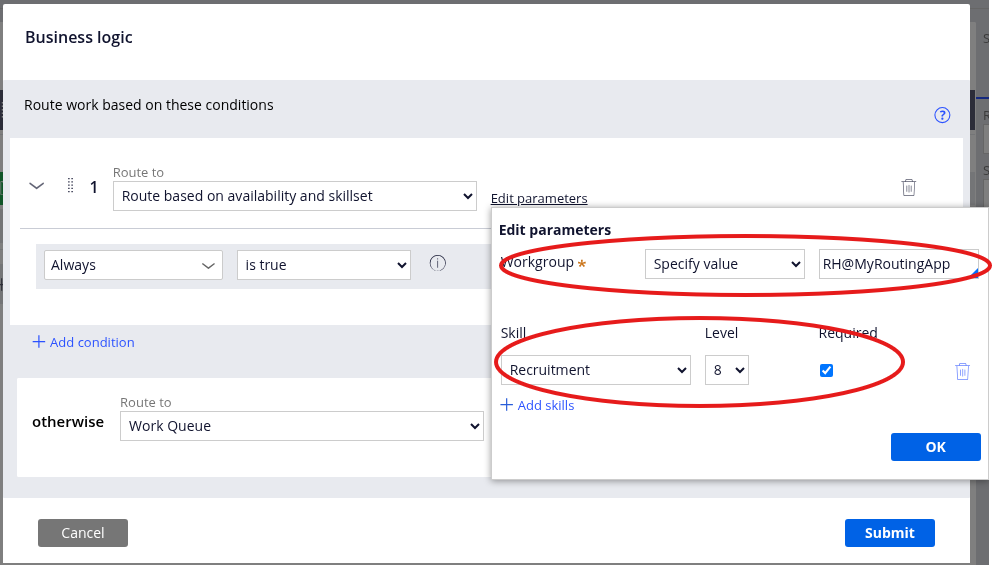Viewport: 992px width, 565px height.
Task: Collapse rule 1 with the chevron
Action: (x=37, y=186)
